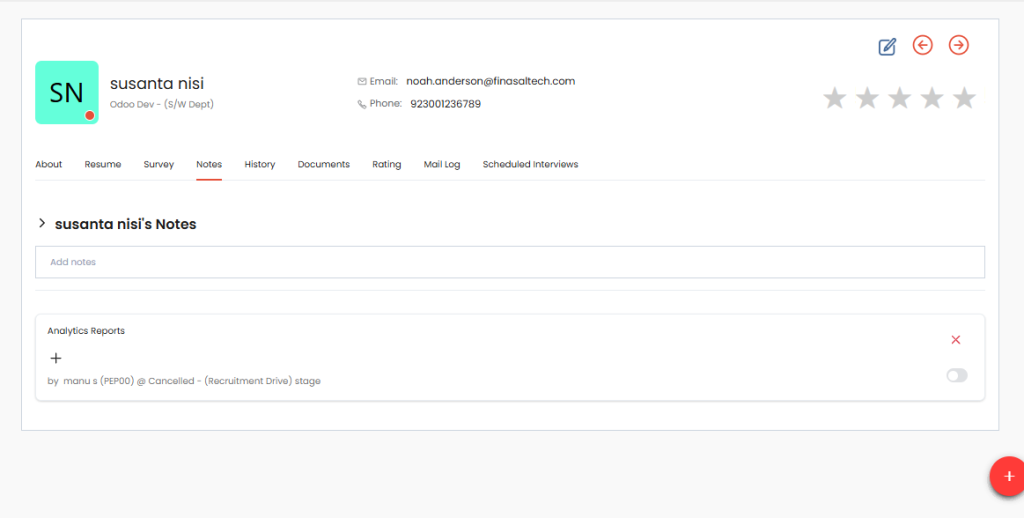Click the candidate email address
The image size is (1024, 518).
coord(490,81)
